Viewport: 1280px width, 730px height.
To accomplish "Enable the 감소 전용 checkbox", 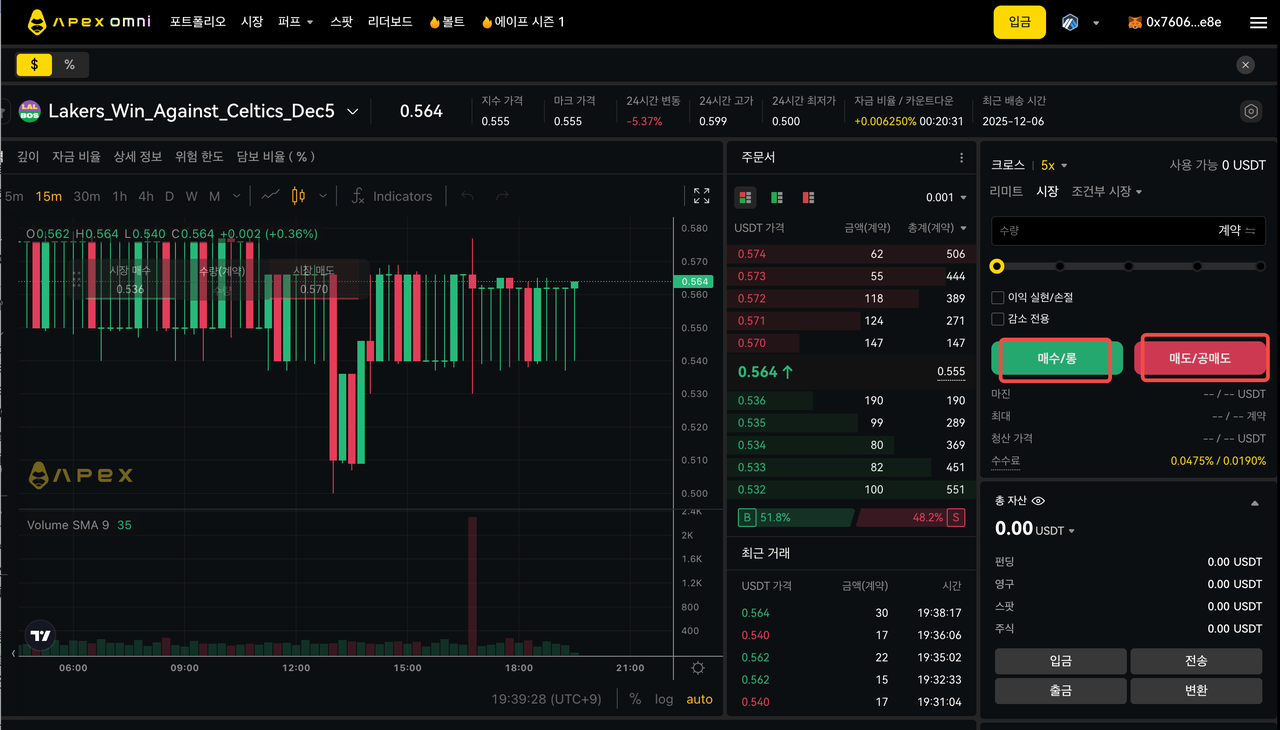I will point(997,319).
